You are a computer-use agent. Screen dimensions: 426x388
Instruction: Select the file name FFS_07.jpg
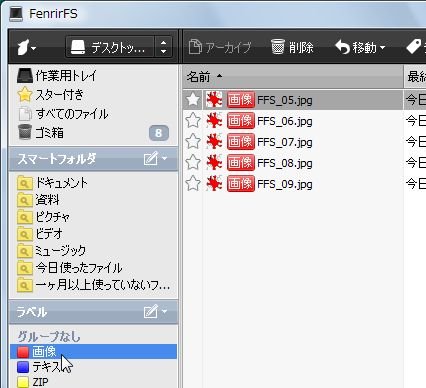coord(285,142)
